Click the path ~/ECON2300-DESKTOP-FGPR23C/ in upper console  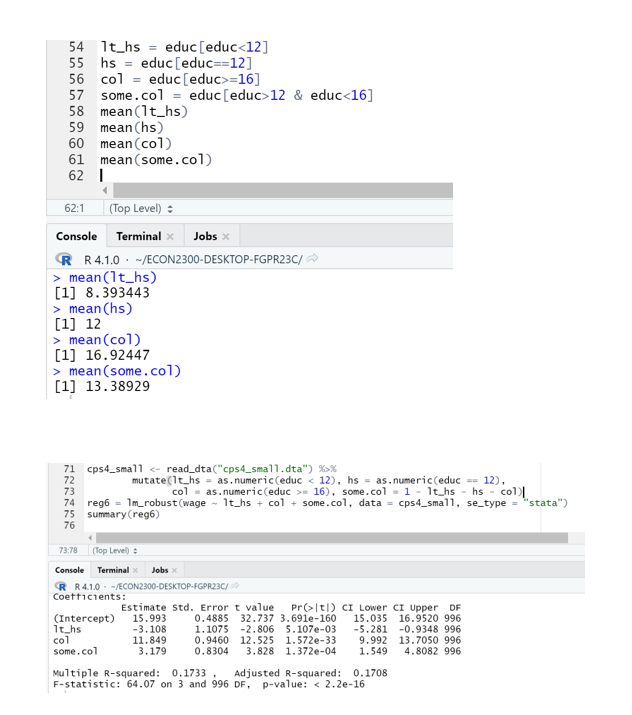click(219, 259)
